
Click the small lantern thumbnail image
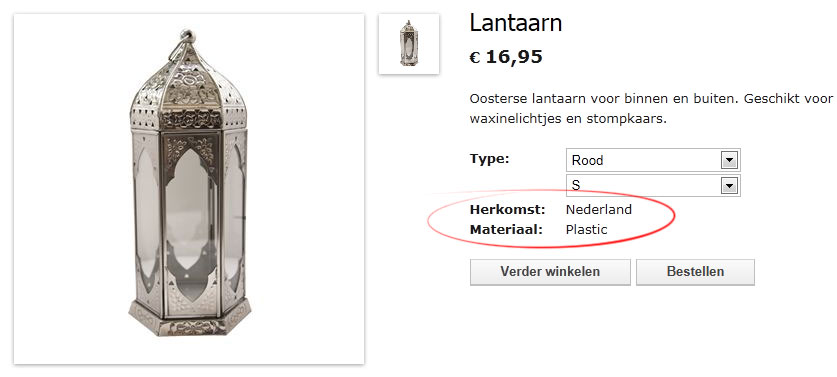tap(409, 44)
